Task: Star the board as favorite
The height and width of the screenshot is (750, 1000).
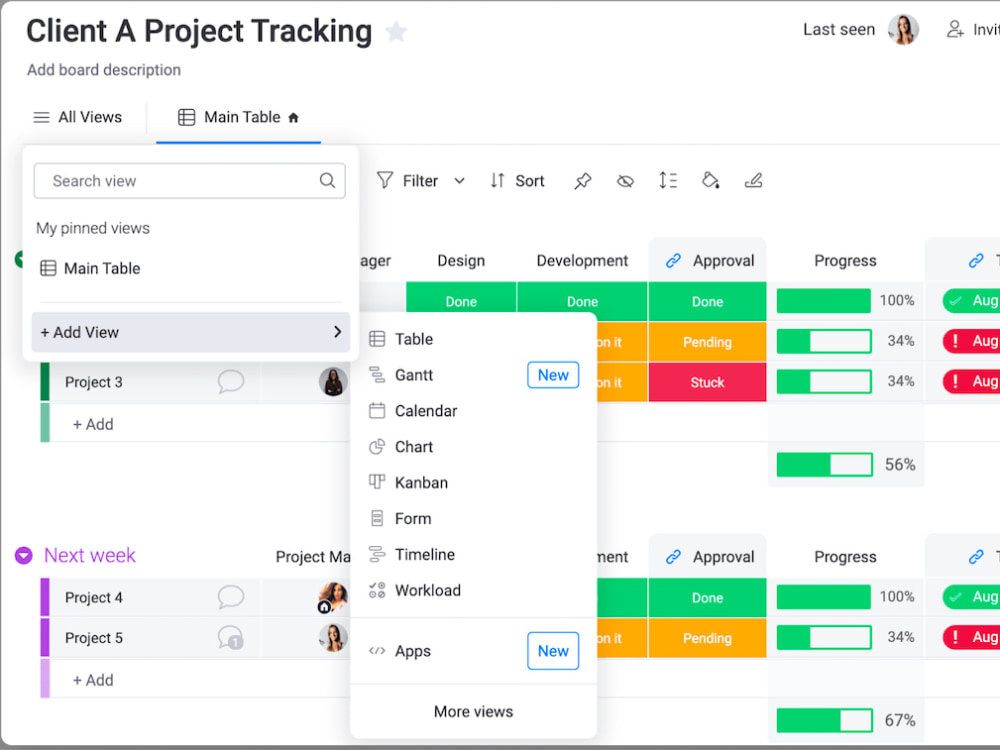Action: pos(396,31)
